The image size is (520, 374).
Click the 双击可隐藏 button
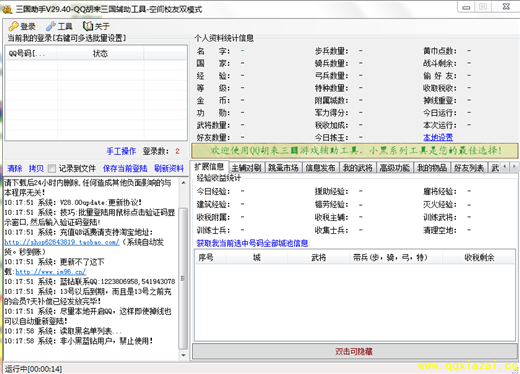[x=355, y=351]
